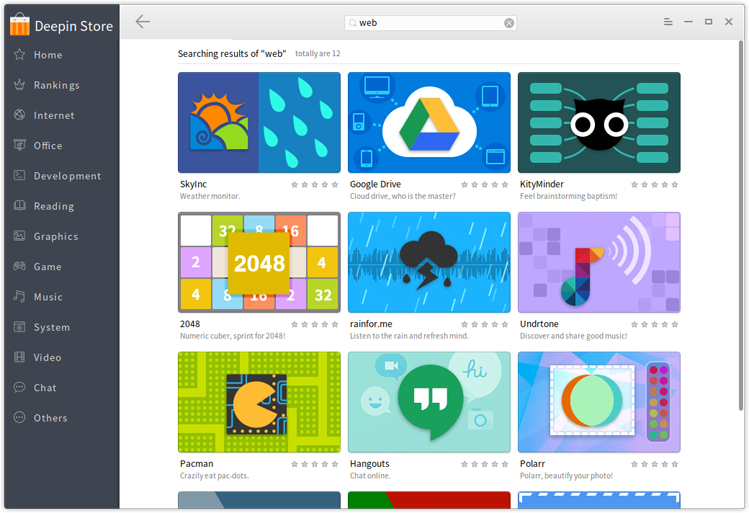Rate SkyInc using its star rating
Viewport: 749px width, 513px height.
click(315, 184)
